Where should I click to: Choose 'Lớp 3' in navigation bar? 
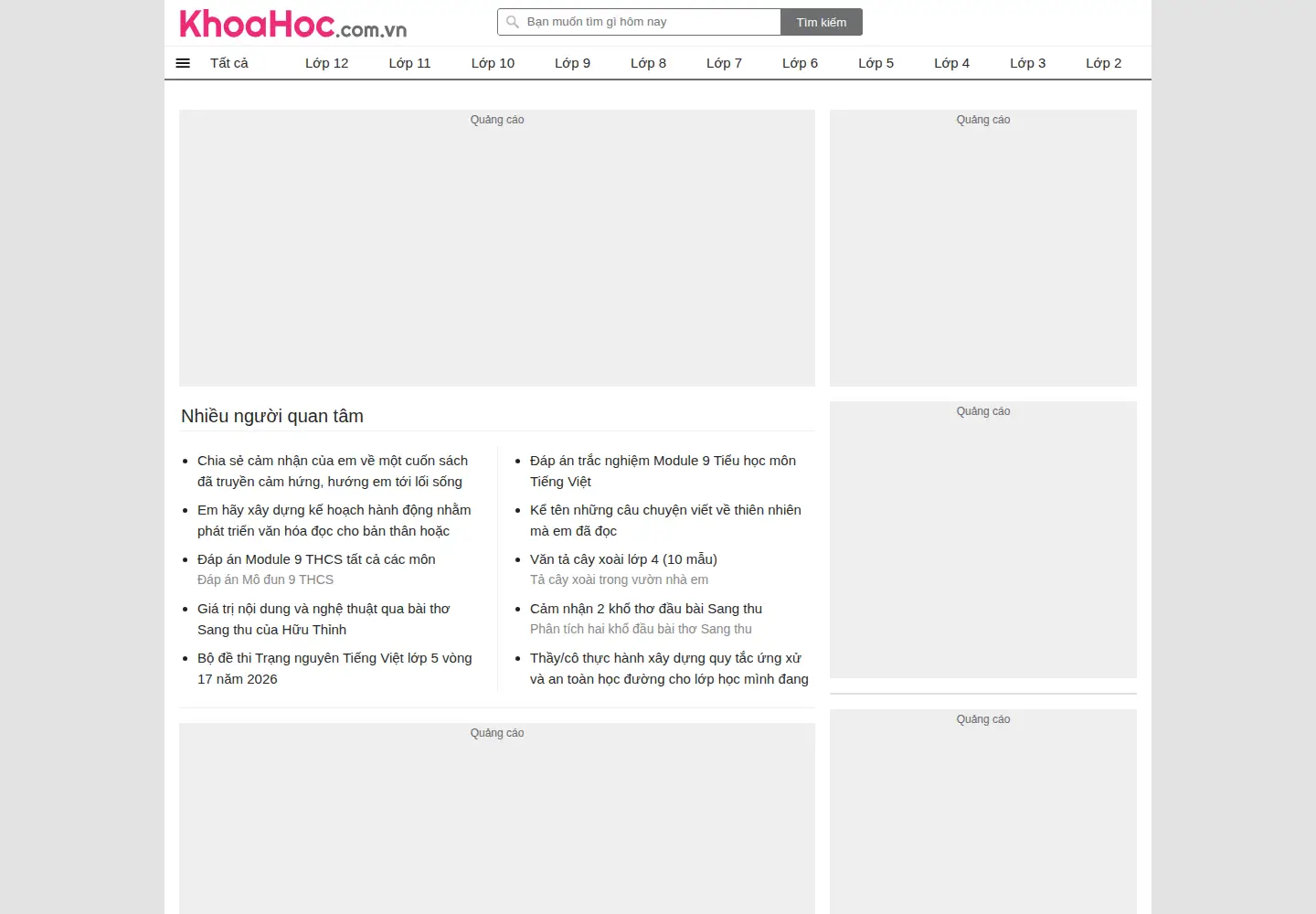click(x=1028, y=63)
